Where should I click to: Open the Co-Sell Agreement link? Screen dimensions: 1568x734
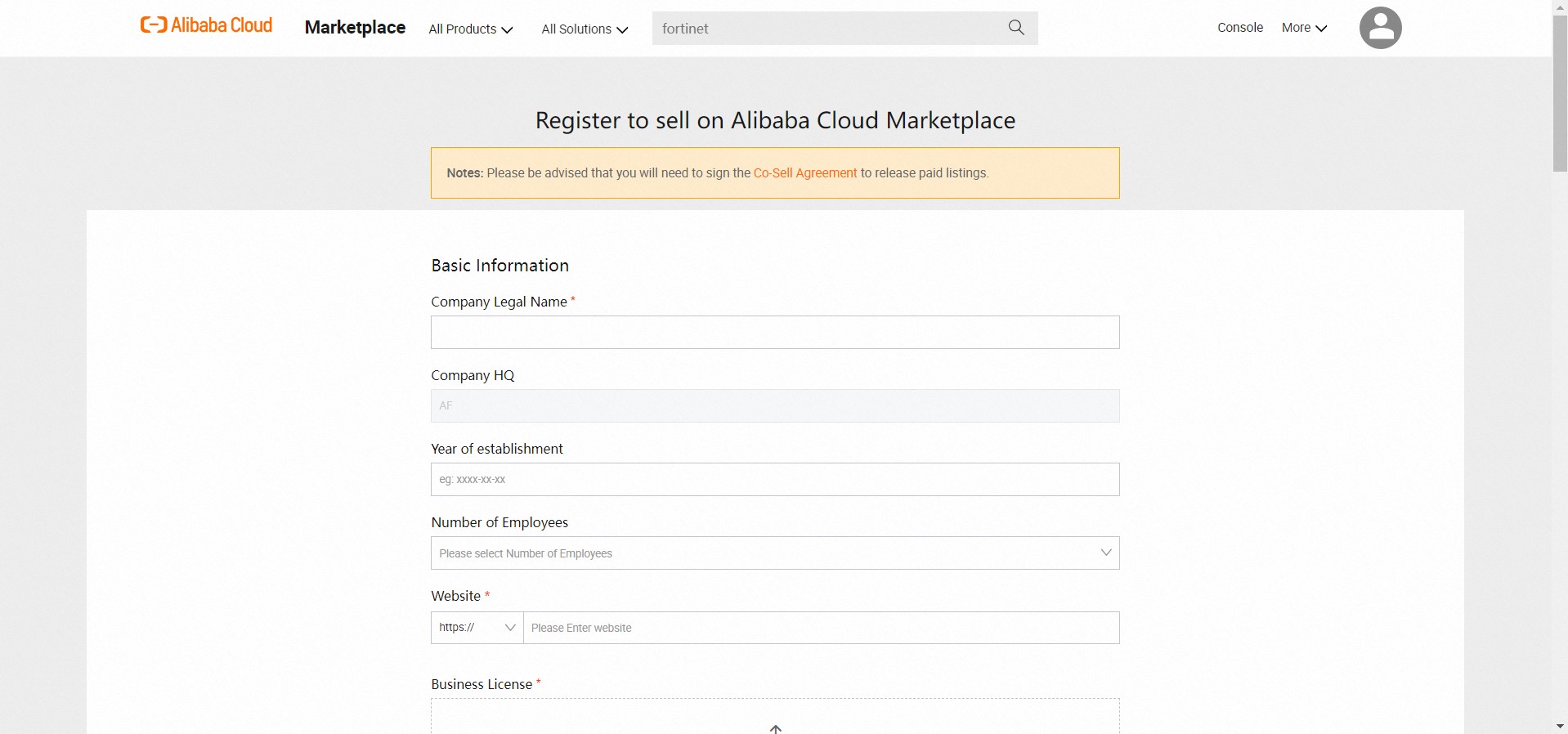pos(804,173)
